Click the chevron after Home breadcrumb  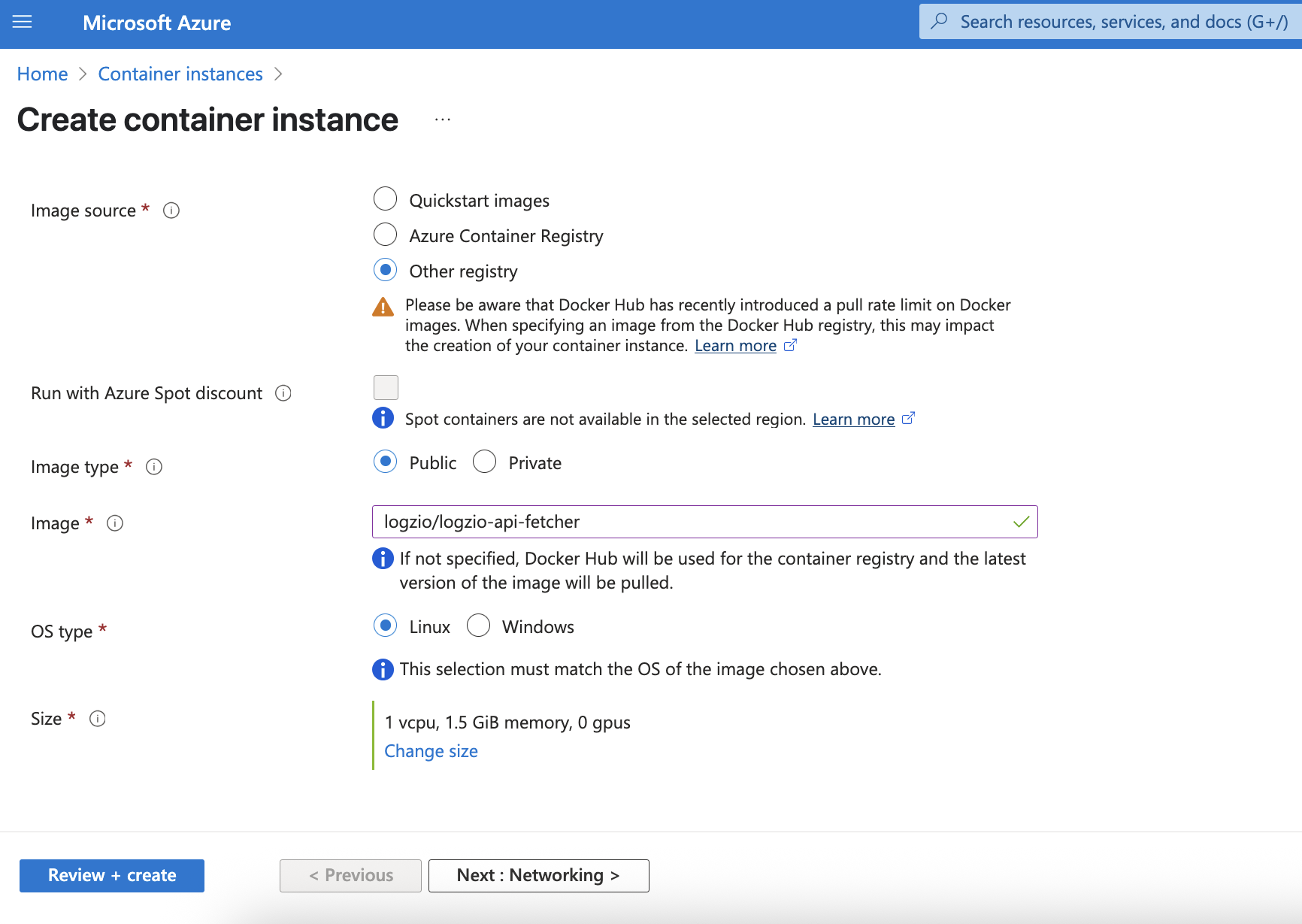point(83,74)
